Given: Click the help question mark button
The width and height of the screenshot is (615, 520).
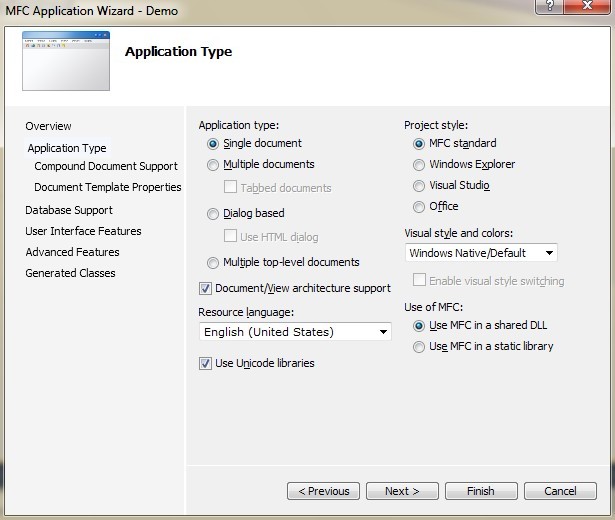Looking at the screenshot, I should [x=549, y=6].
